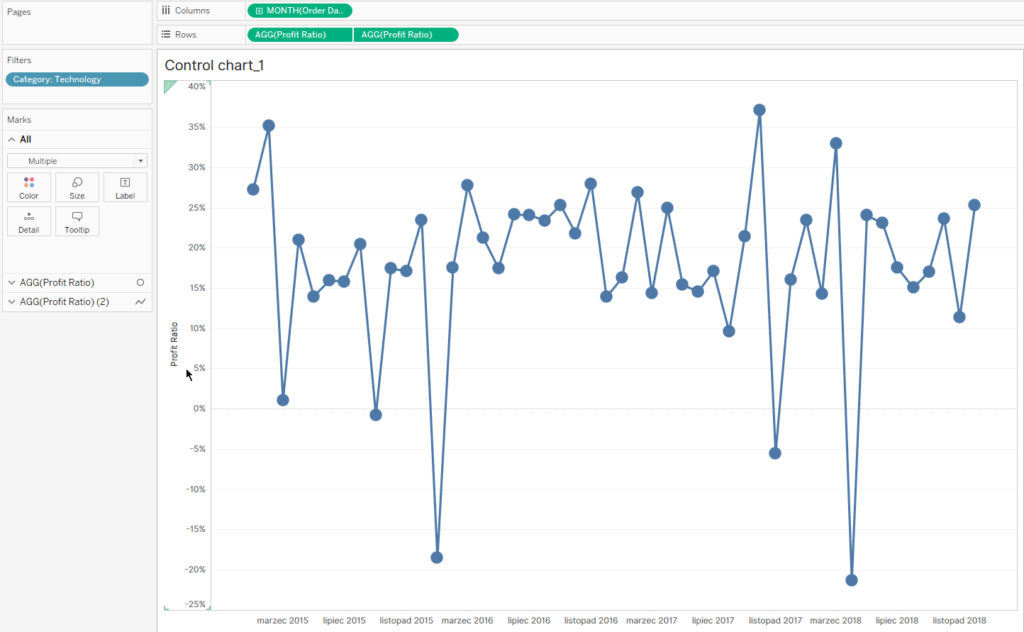Viewport: 1024px width, 632px height.
Task: Click the Rows shelf icon
Action: 166,35
